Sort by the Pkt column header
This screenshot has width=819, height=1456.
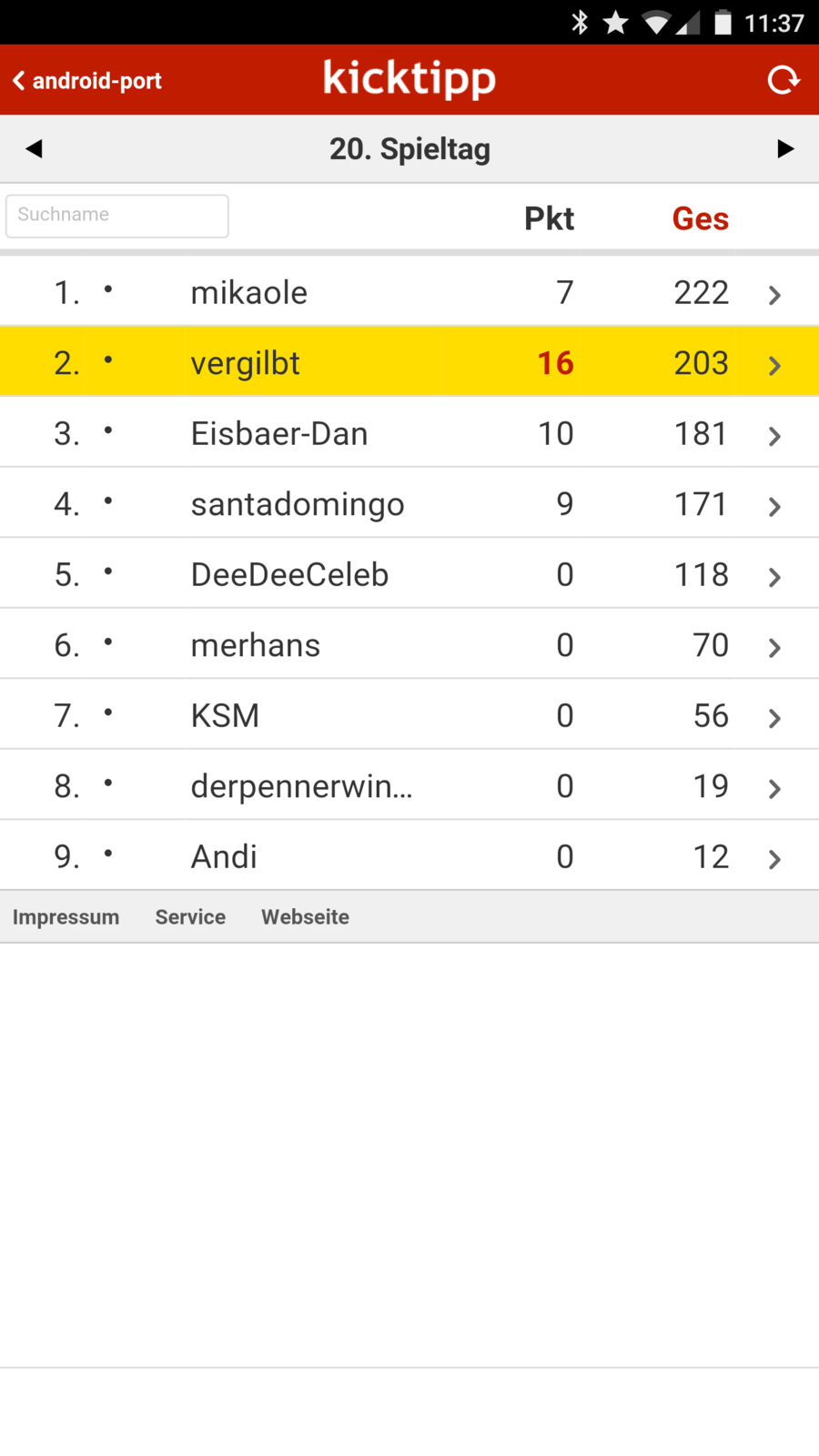tap(549, 218)
